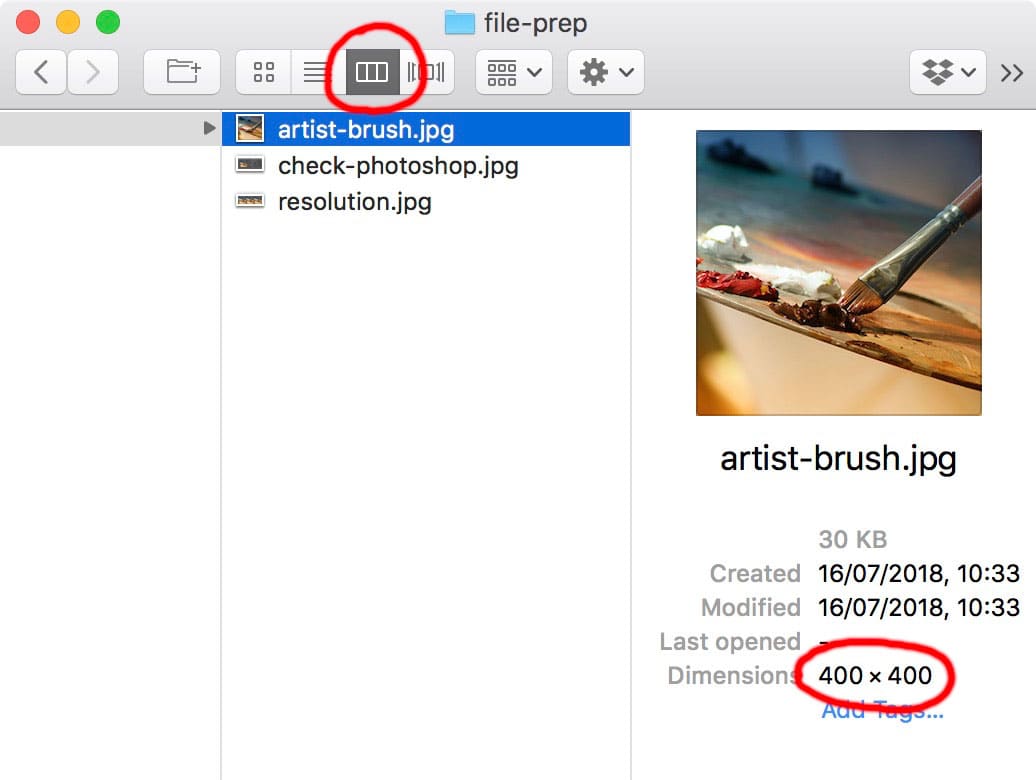Open the Dropbox toolbar menu
1036x780 pixels.
tap(948, 72)
